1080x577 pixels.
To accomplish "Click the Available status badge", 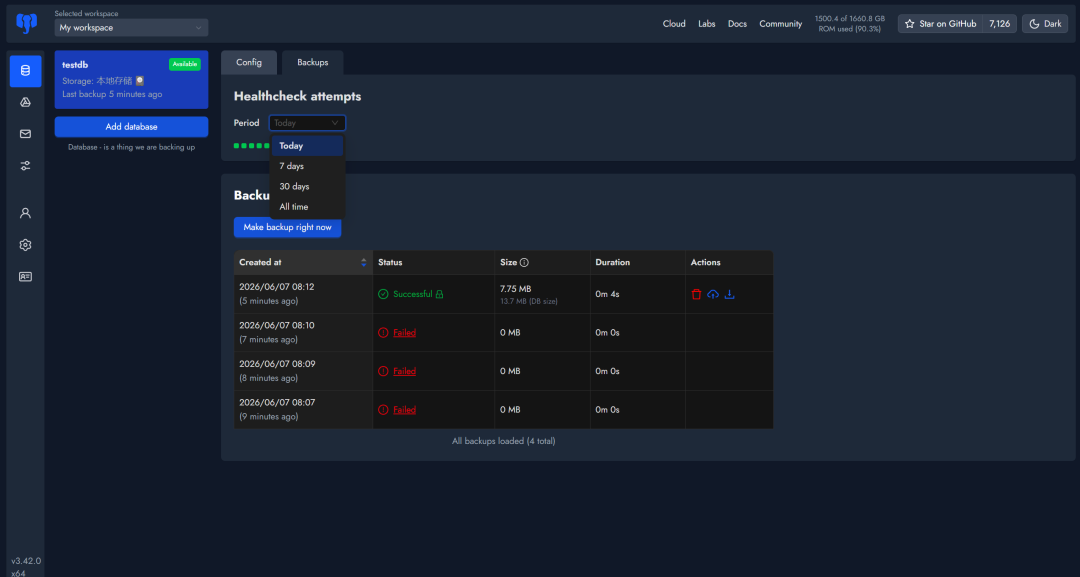I will (185, 64).
